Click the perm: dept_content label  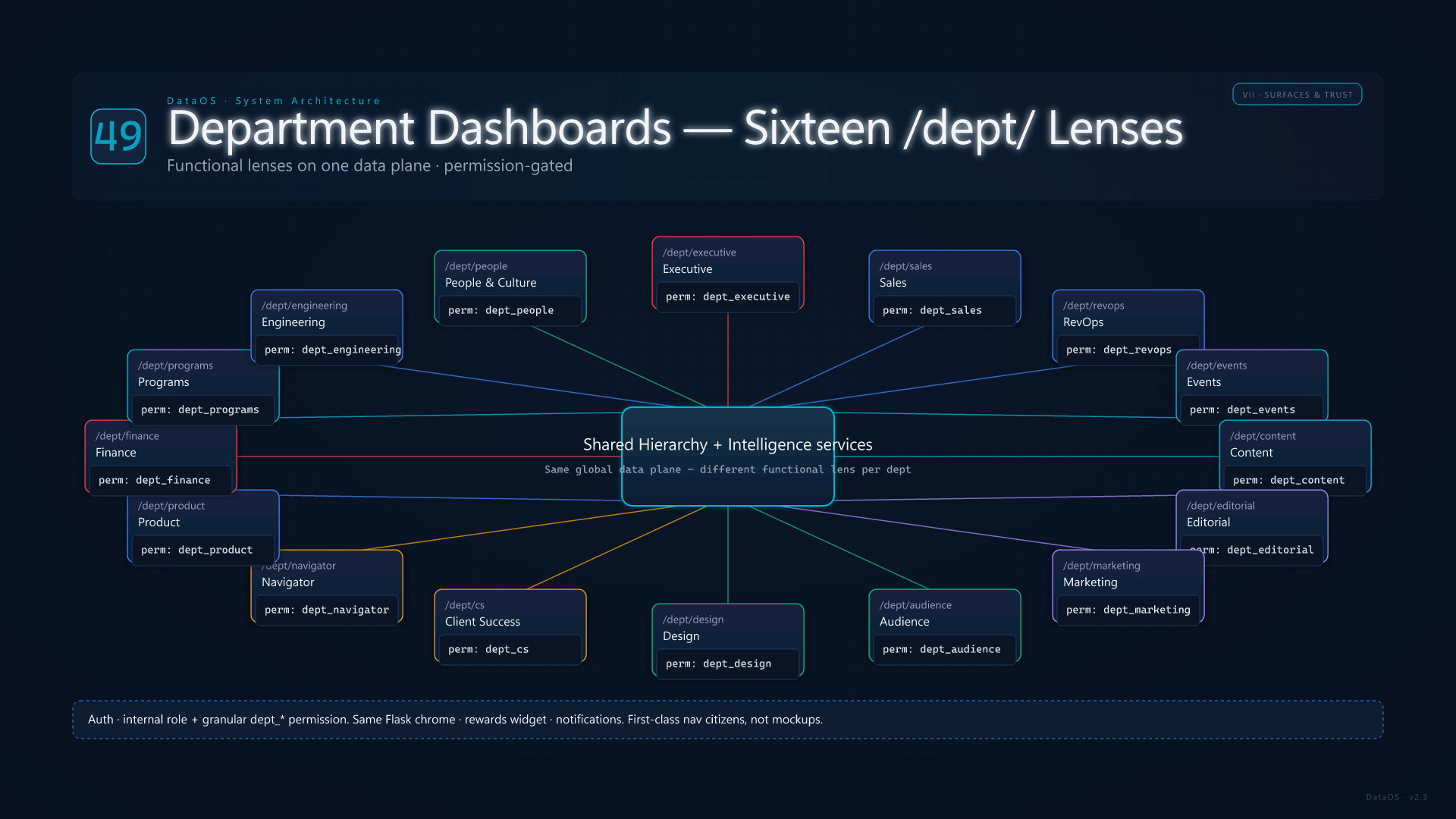coord(1288,480)
